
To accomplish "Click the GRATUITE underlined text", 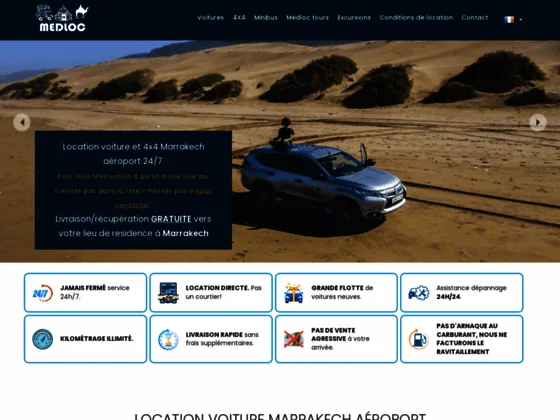I will 171,219.
